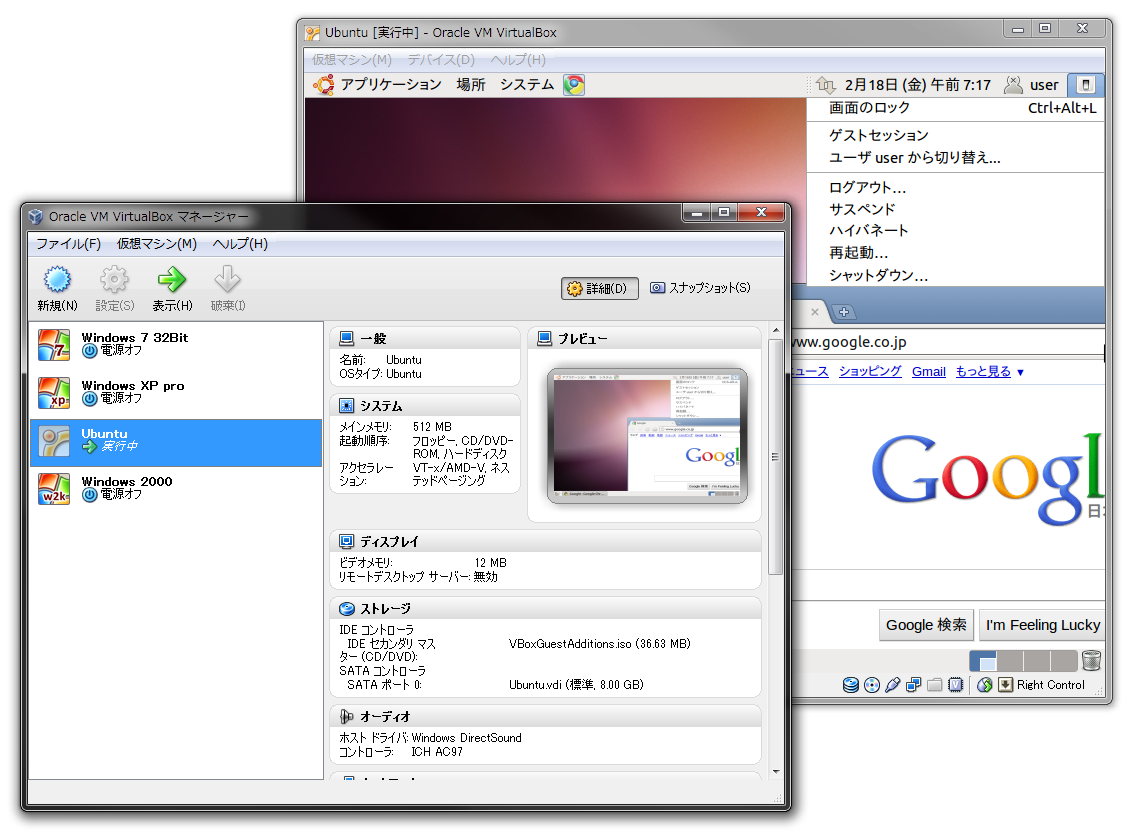Click the virtualization V chip status icon
Image resolution: width=1138 pixels, height=832 pixels.
click(x=956, y=685)
